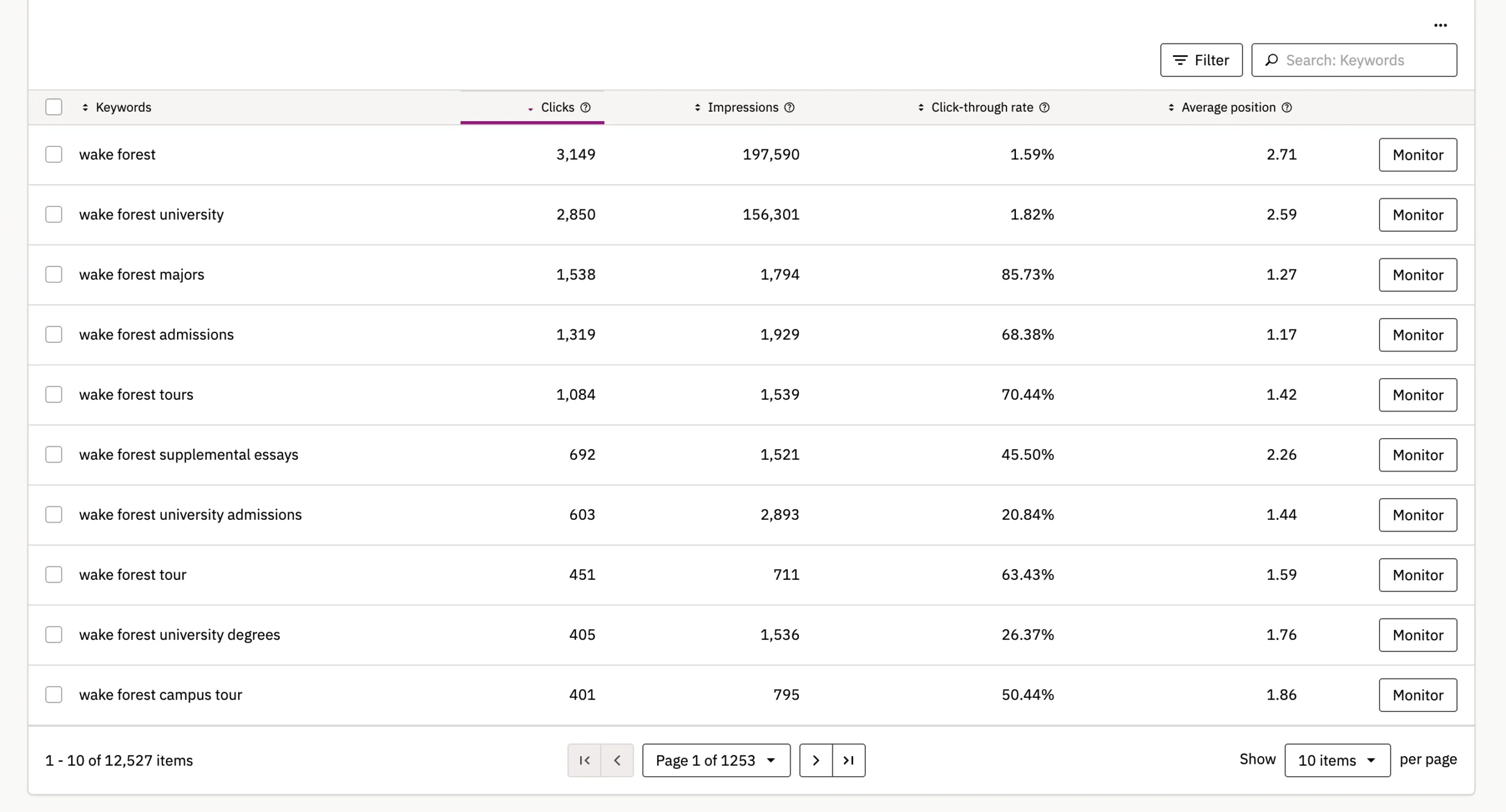
Task: Jump to the last page arrow
Action: (x=849, y=760)
